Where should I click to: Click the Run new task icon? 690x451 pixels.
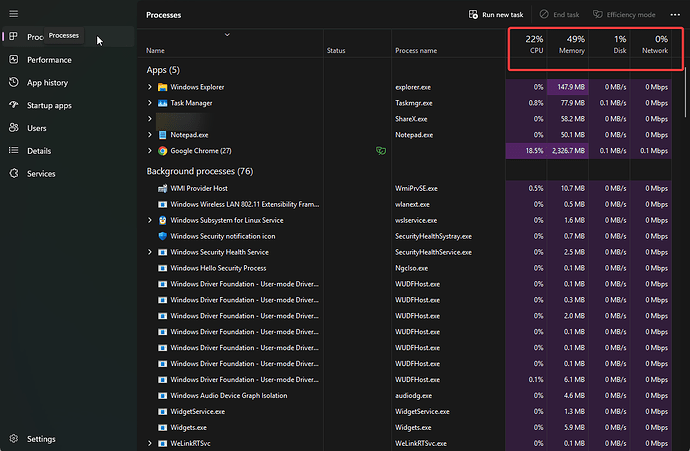[x=473, y=15]
